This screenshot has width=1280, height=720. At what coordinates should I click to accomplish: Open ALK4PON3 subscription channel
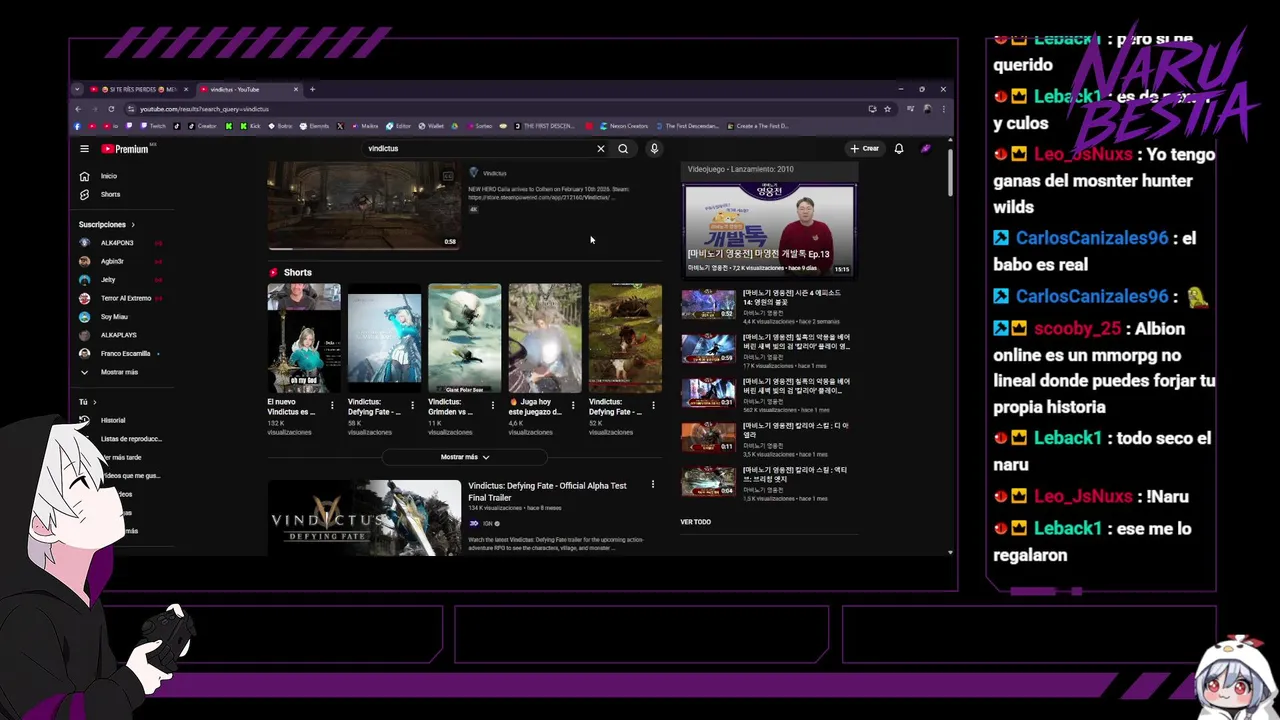119,243
